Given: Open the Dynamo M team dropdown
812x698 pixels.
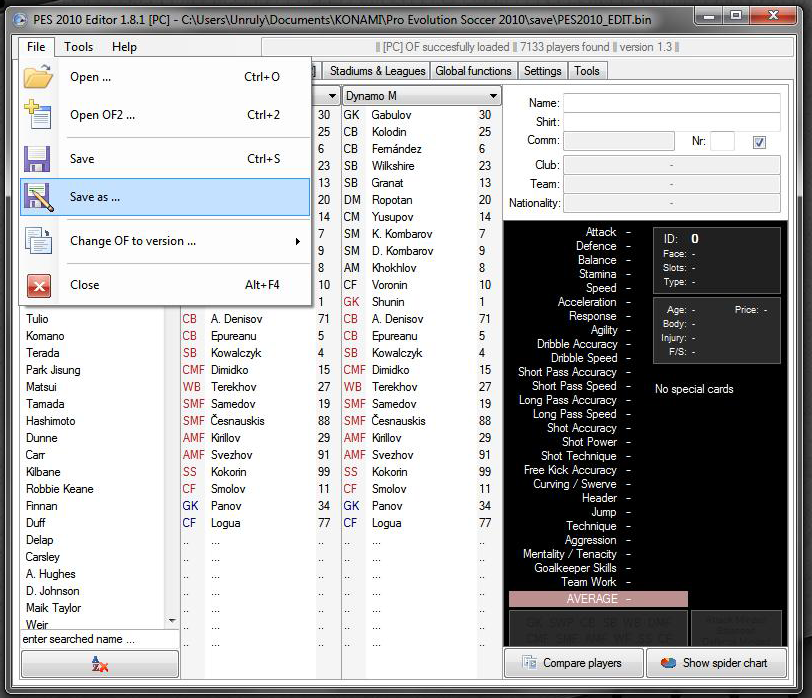Looking at the screenshot, I should 422,96.
